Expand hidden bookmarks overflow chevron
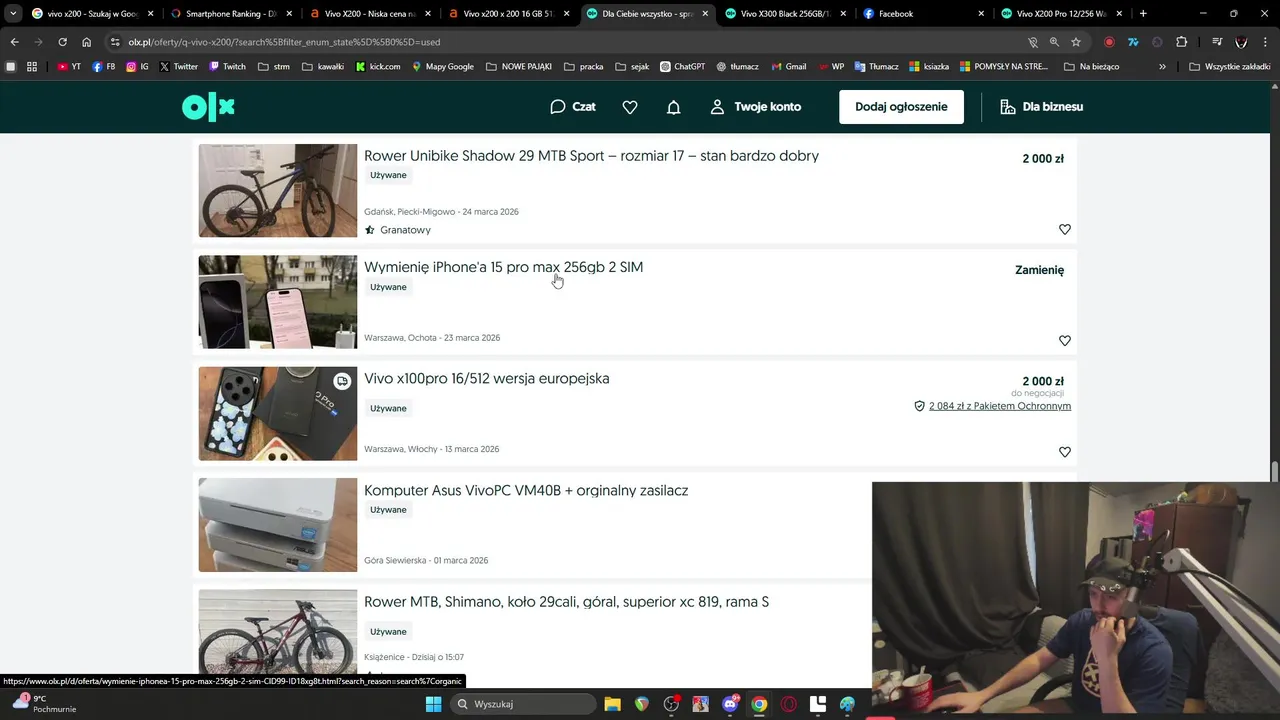 1162,66
